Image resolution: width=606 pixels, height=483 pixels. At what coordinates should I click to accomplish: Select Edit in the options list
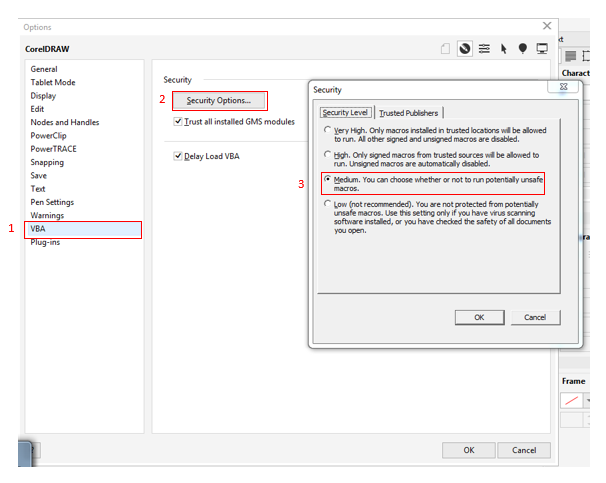pyautogui.click(x=37, y=109)
